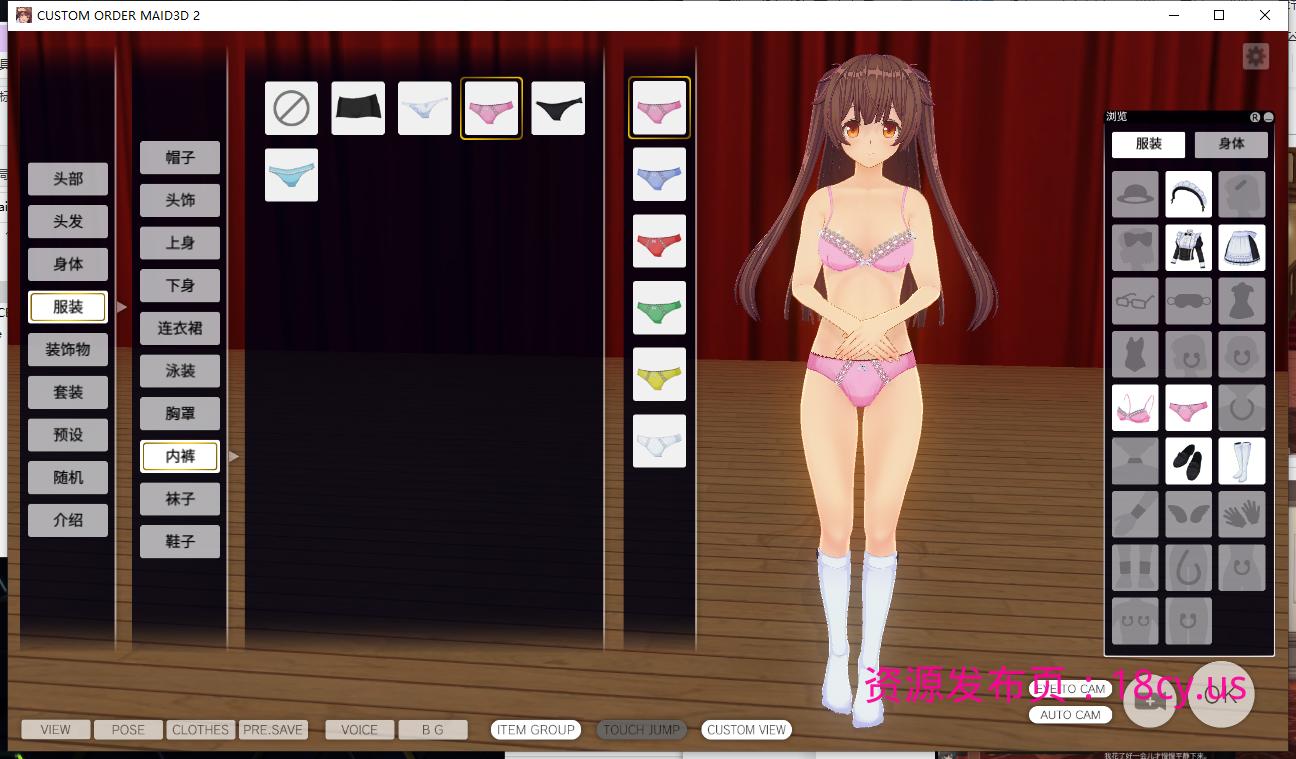Select 上身 subcategory

pyautogui.click(x=180, y=243)
